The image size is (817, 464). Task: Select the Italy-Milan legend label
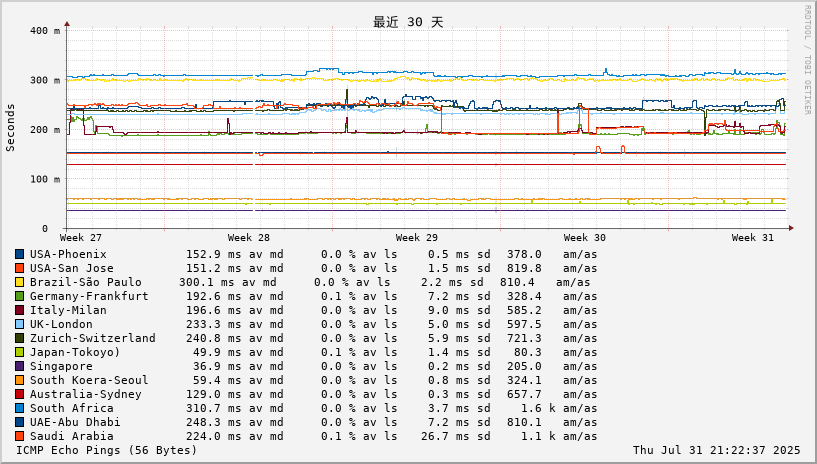tap(68, 310)
